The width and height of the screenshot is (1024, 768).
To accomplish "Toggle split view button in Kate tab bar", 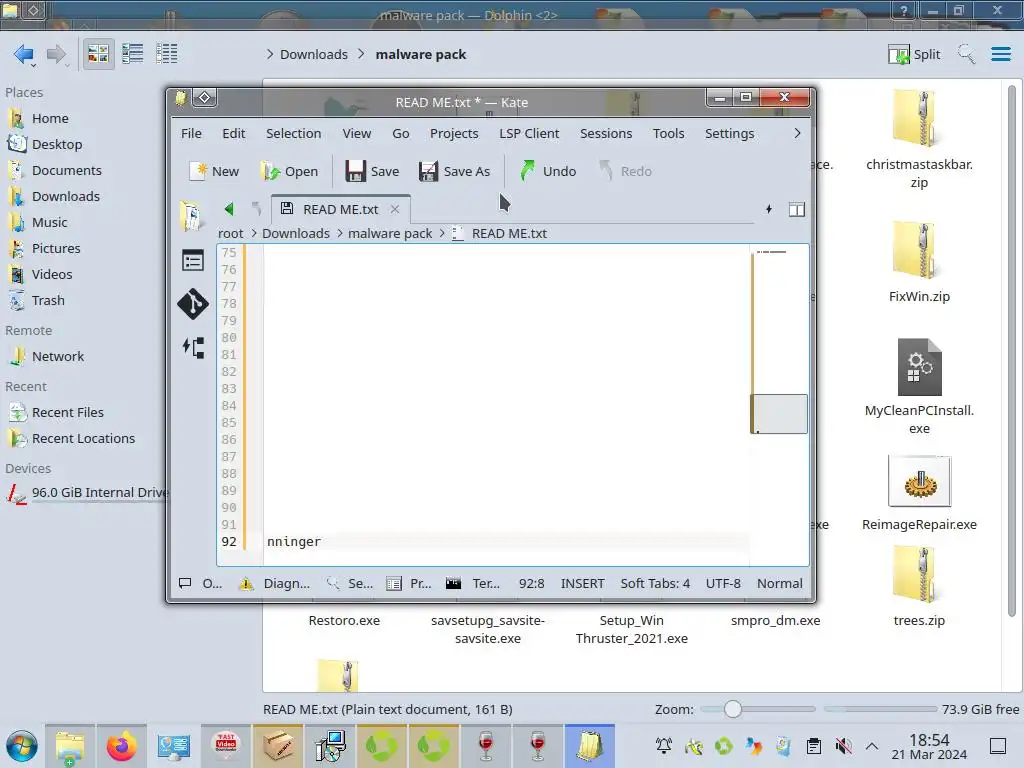I will point(797,209).
